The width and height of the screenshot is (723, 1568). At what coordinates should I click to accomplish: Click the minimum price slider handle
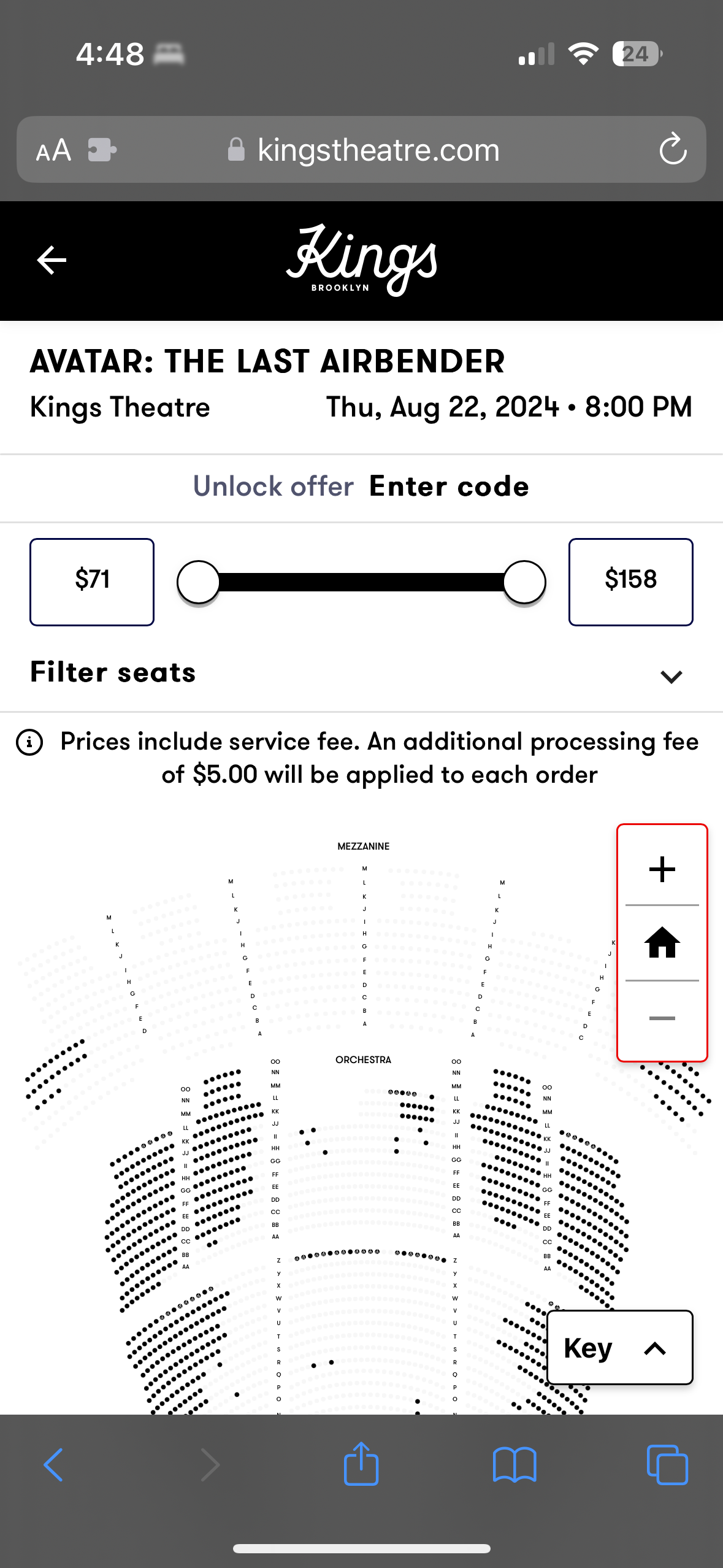pos(198,582)
